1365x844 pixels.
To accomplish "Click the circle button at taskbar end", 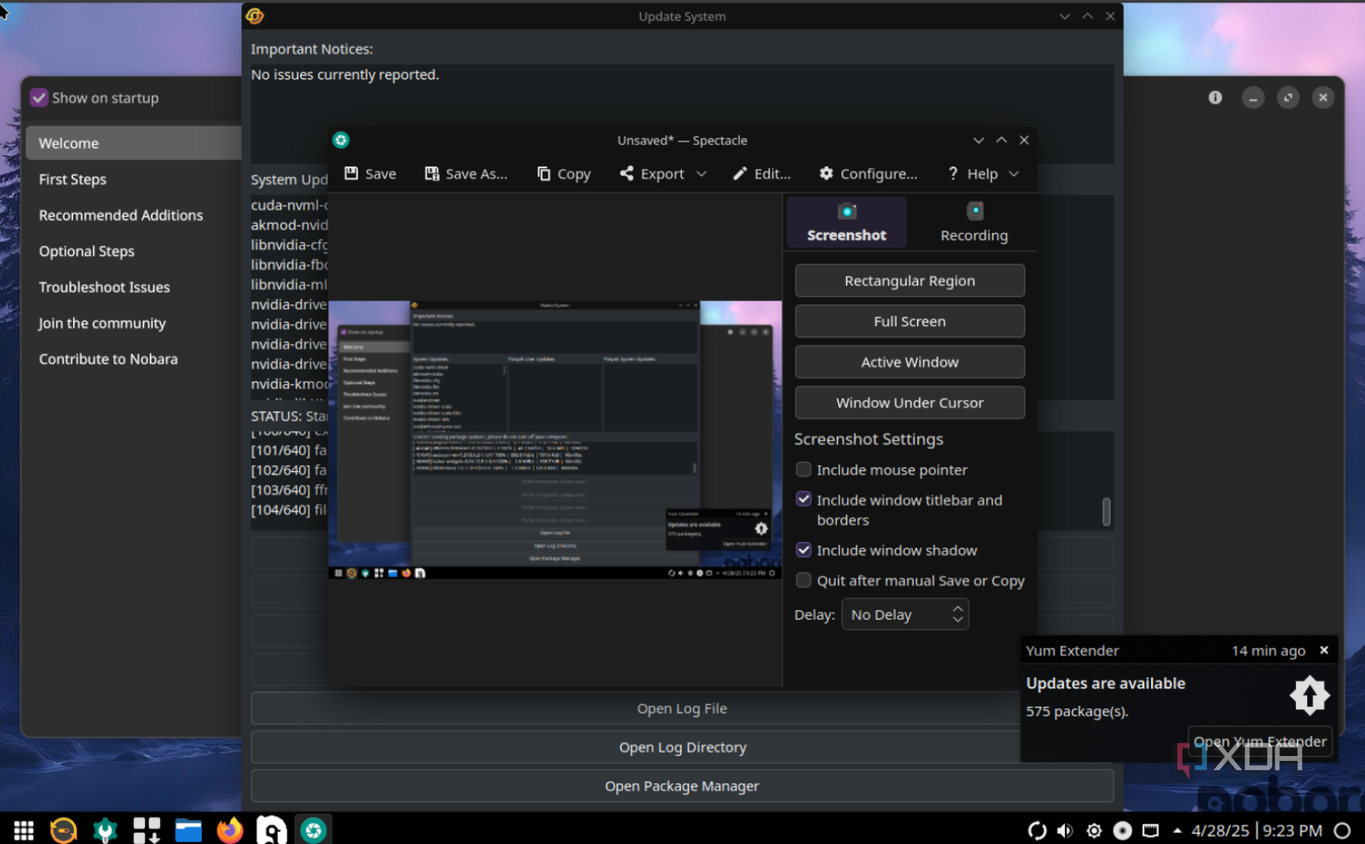I will pos(1342,831).
